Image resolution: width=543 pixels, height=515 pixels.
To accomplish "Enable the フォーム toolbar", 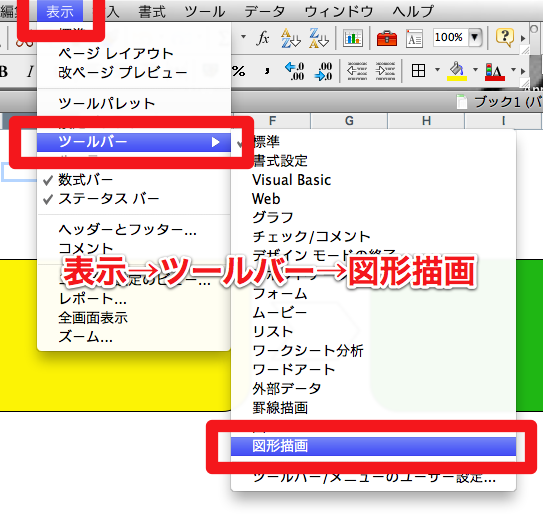I will point(373,294).
